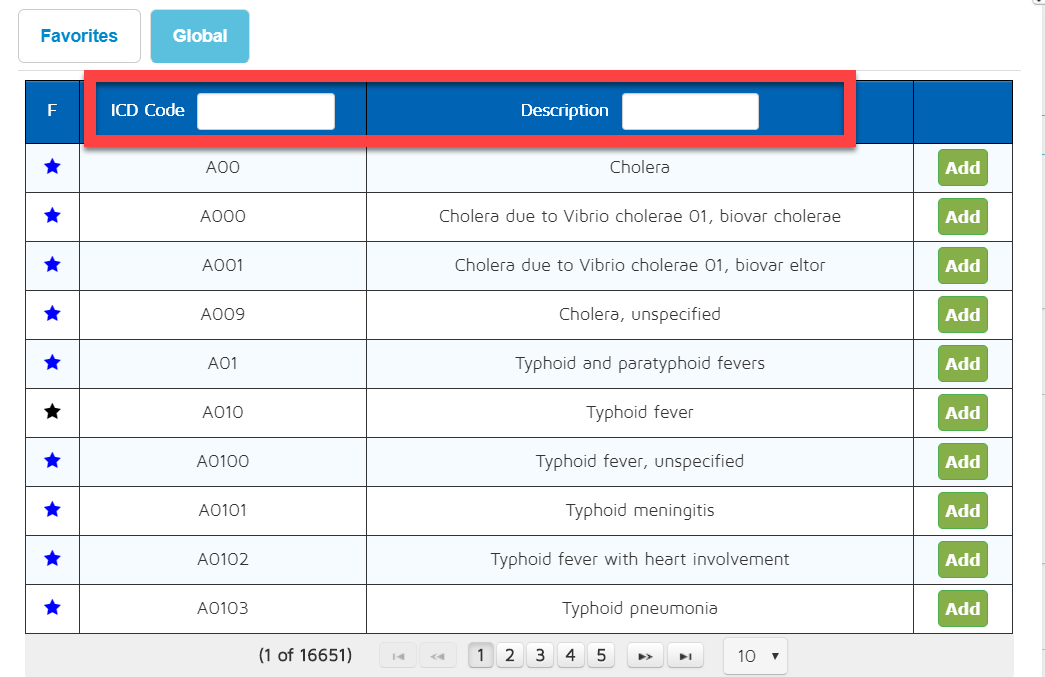Select 'Typhoid meningitis' description

pyautogui.click(x=640, y=510)
